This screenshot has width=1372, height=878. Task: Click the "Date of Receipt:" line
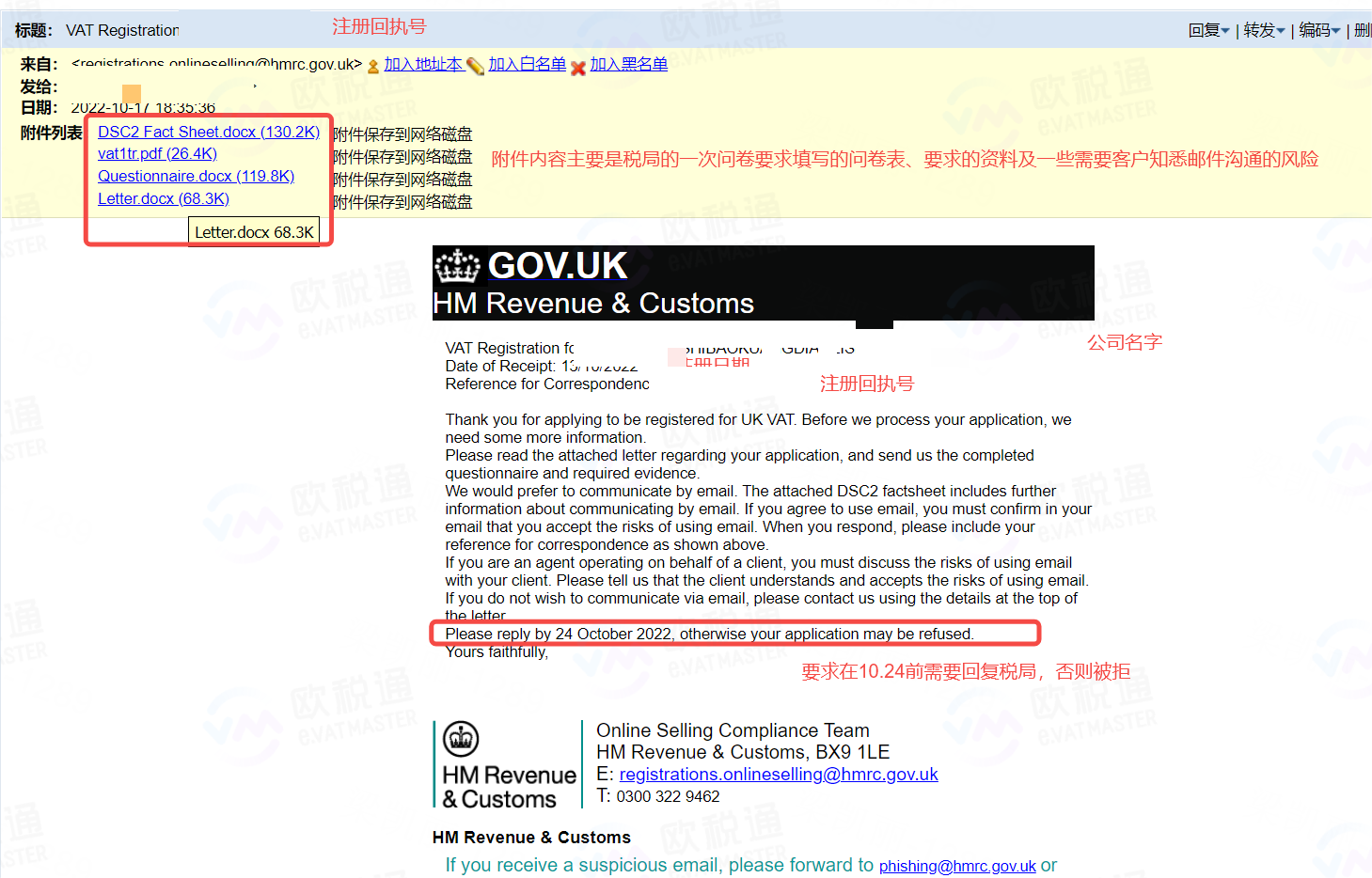point(542,366)
